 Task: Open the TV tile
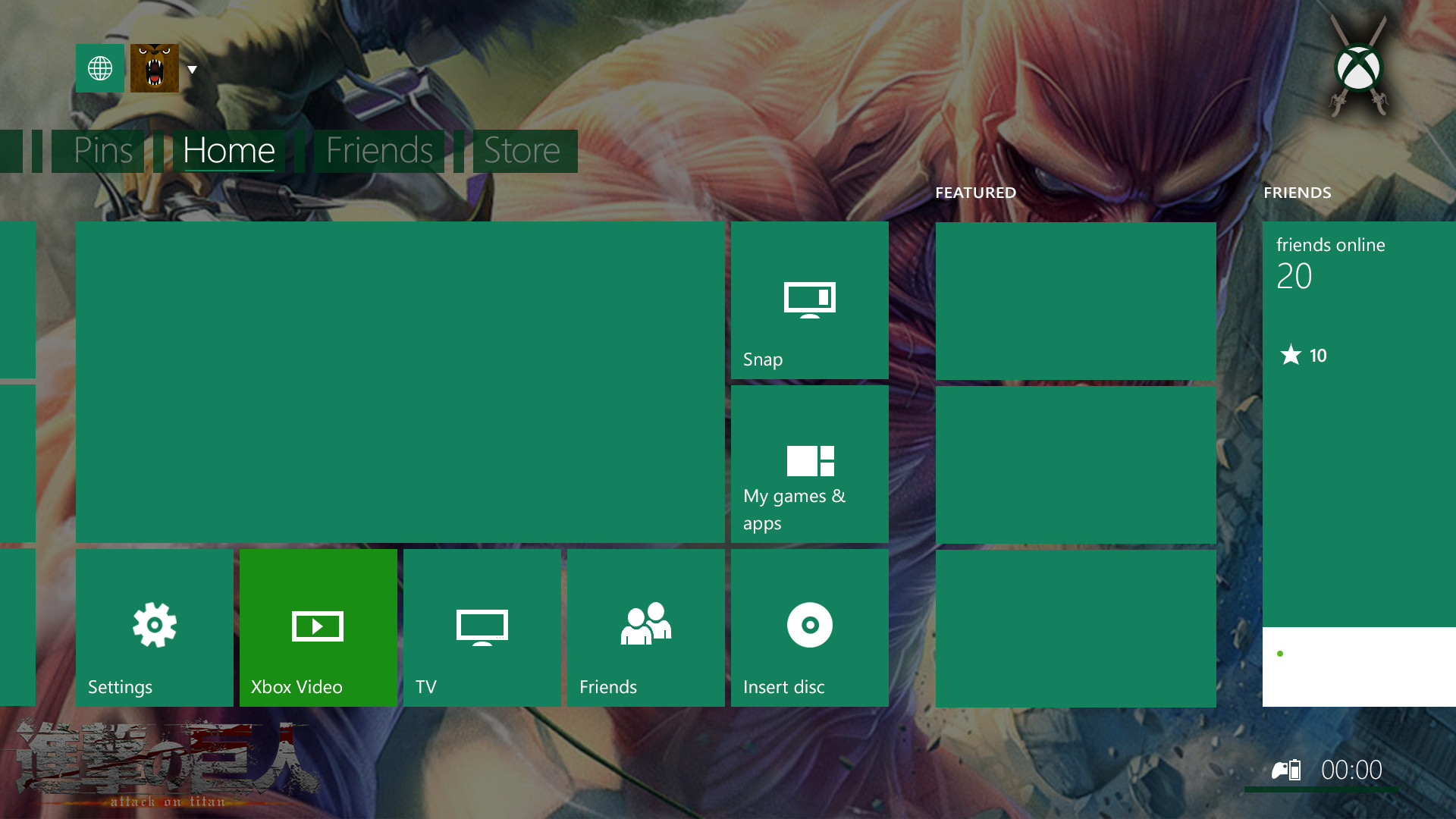click(482, 628)
